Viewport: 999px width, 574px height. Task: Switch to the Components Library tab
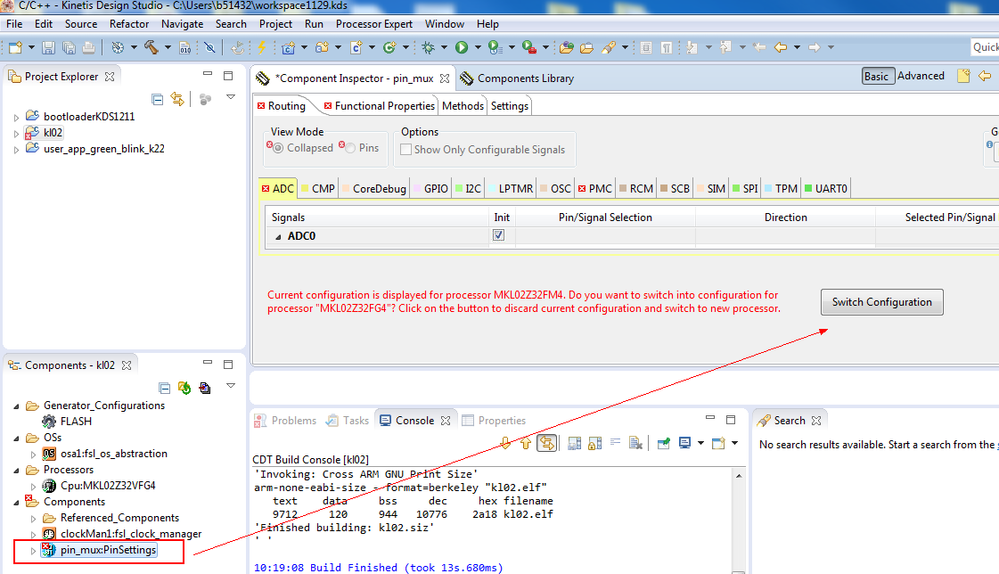pyautogui.click(x=517, y=78)
